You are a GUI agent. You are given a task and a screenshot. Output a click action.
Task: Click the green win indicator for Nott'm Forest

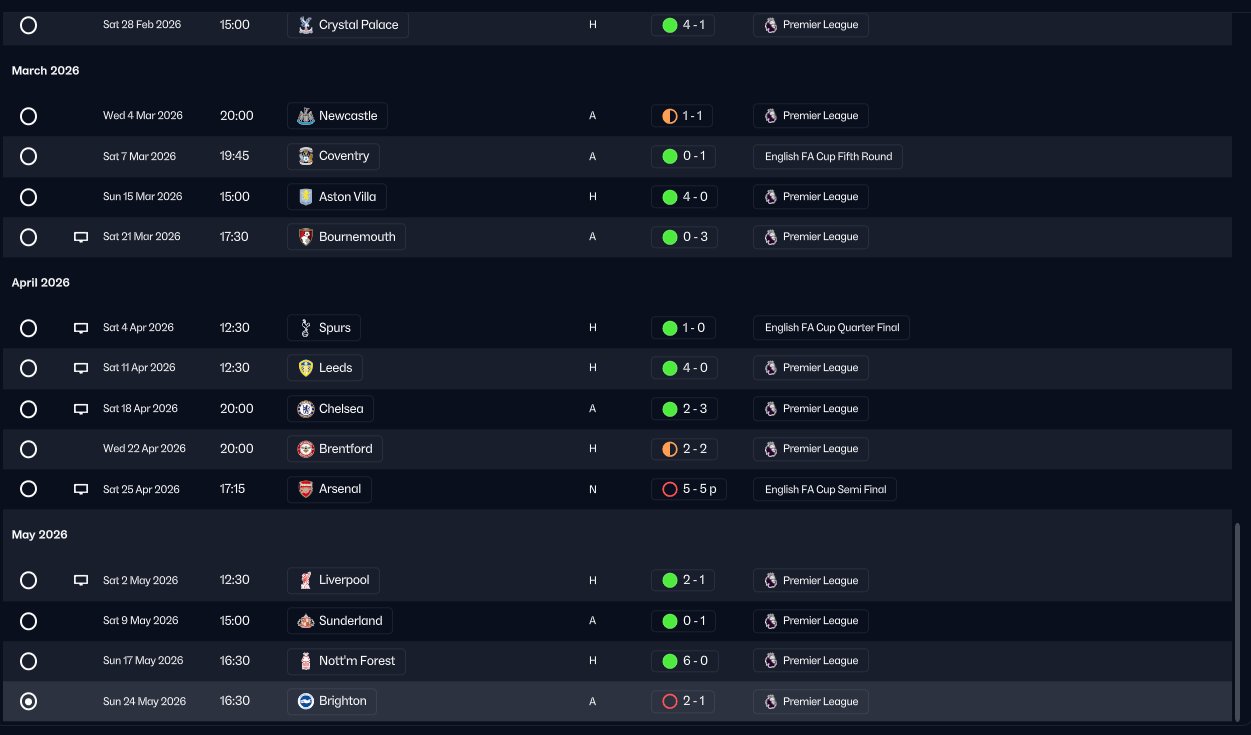[x=670, y=661]
